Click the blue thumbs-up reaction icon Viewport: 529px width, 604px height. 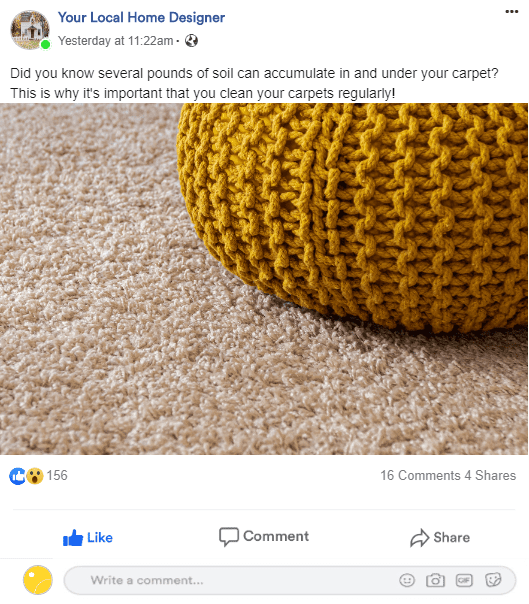17,476
